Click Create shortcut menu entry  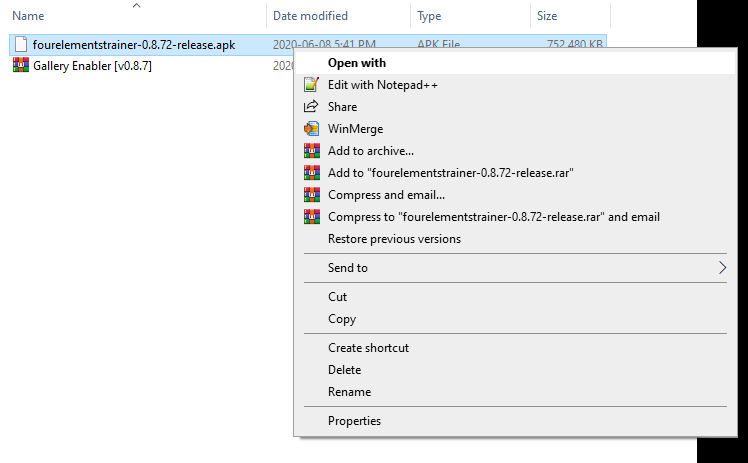(x=368, y=348)
